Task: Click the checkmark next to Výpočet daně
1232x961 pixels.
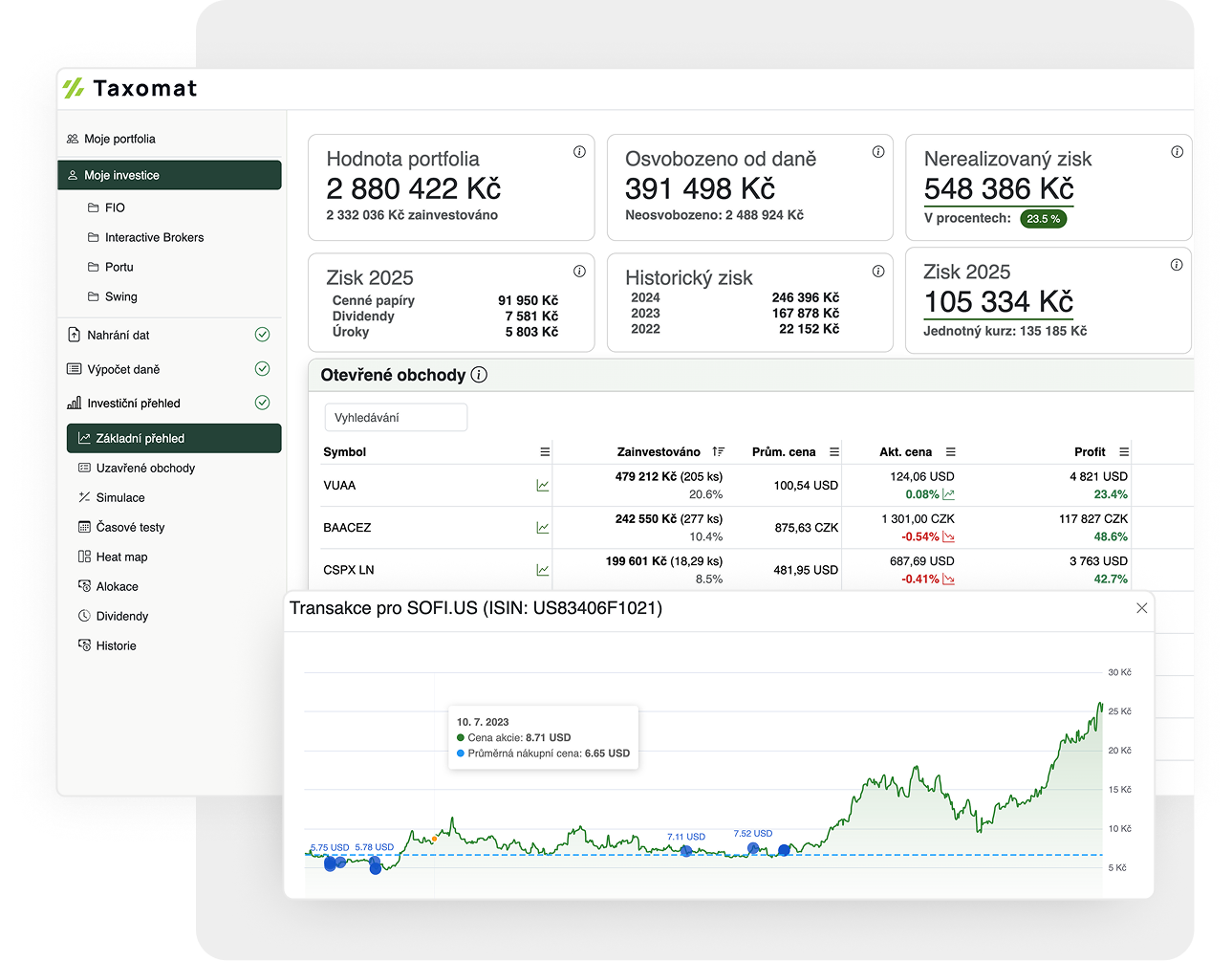Action: click(262, 368)
